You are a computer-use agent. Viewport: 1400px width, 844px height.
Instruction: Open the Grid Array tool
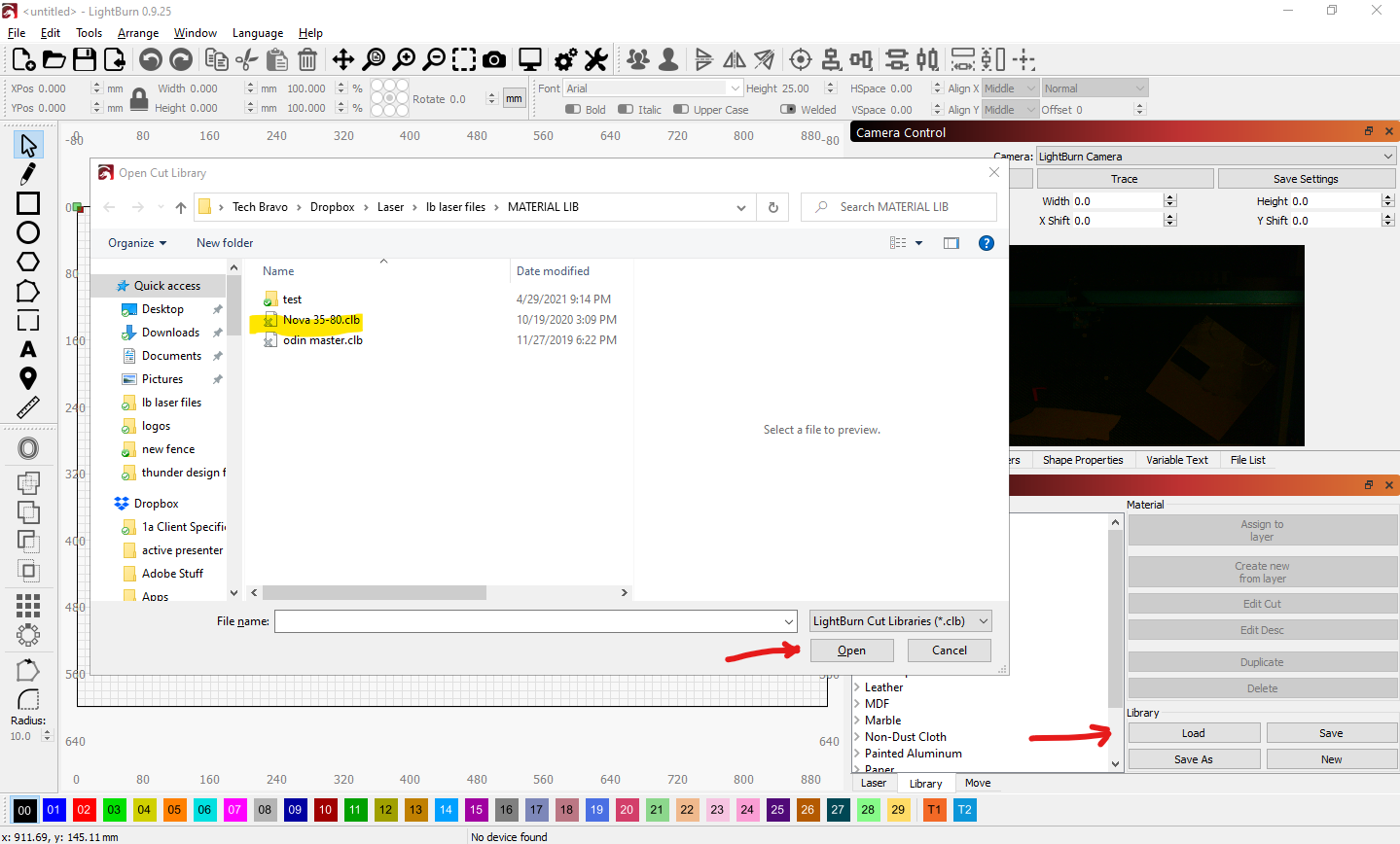click(x=28, y=606)
